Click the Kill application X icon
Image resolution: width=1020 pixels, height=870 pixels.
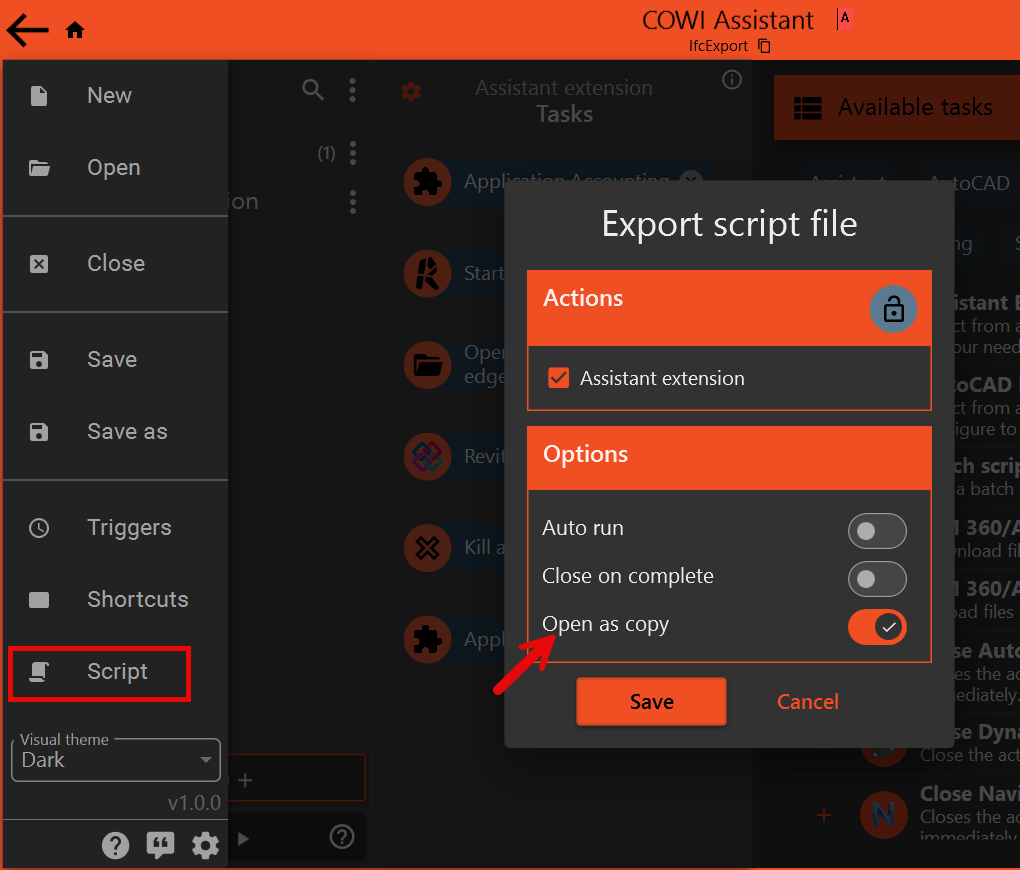[x=427, y=547]
